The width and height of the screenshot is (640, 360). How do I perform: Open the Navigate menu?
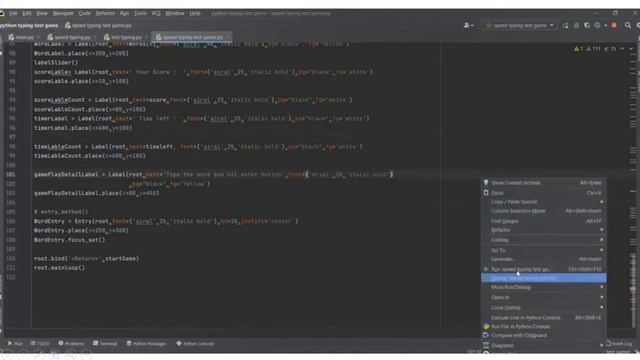click(x=63, y=13)
